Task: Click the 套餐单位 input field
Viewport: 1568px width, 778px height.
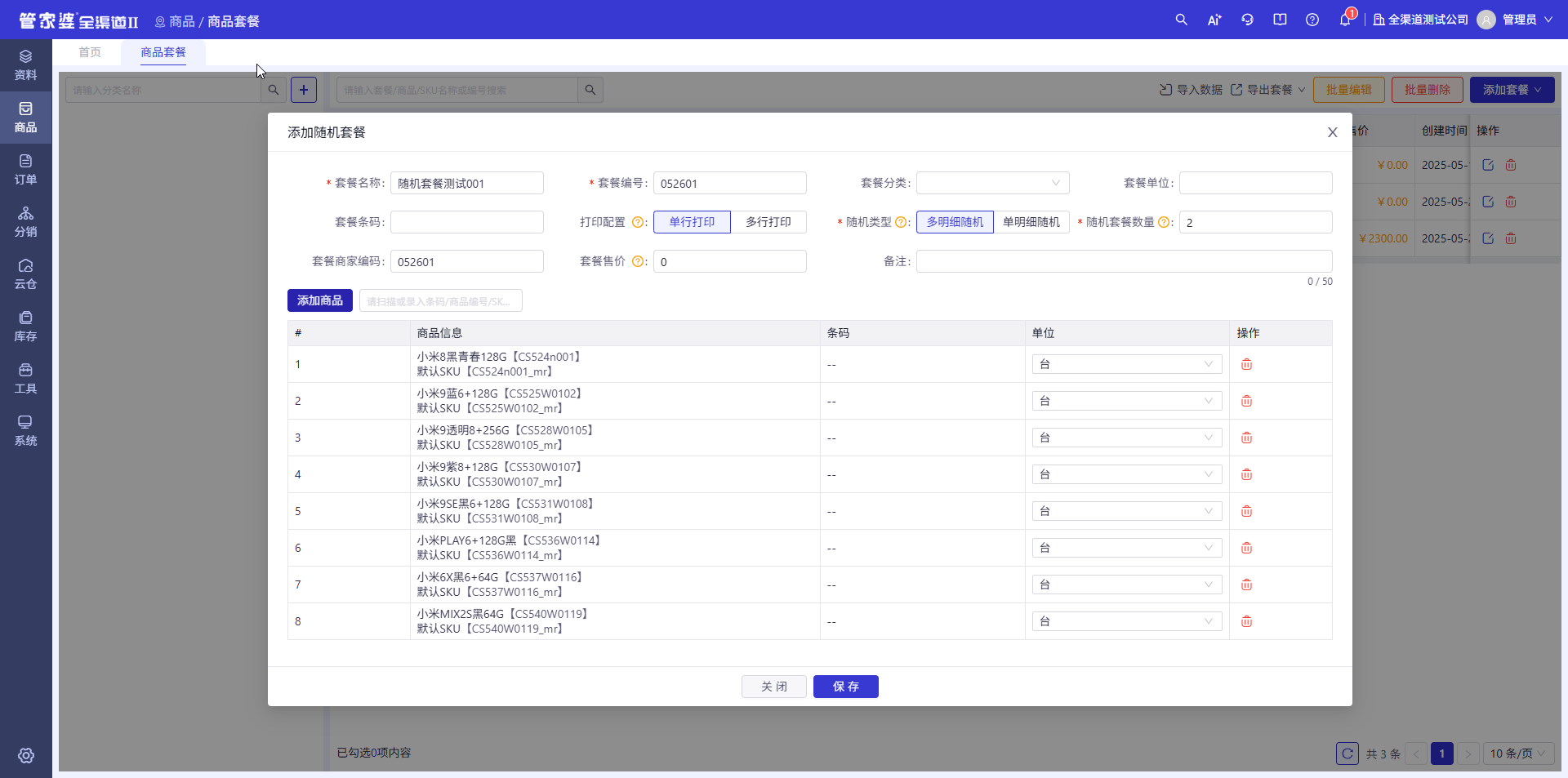Action: click(1256, 183)
